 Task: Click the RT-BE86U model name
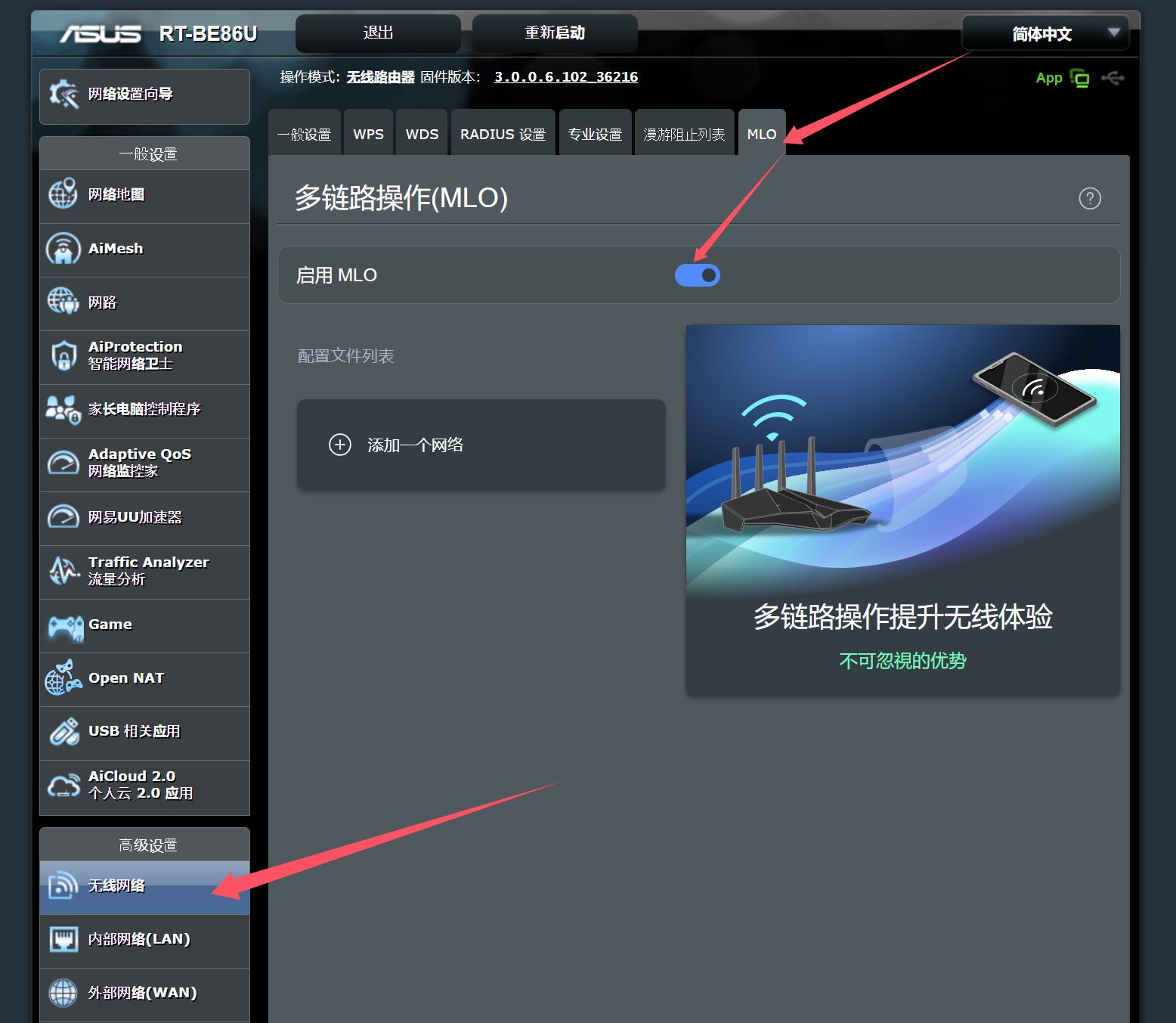point(209,34)
